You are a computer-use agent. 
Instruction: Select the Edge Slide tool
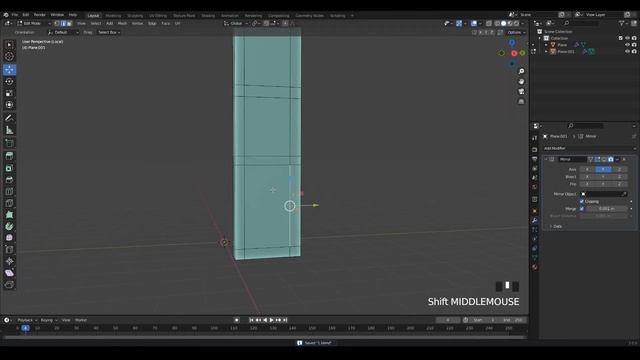[x=9, y=249]
